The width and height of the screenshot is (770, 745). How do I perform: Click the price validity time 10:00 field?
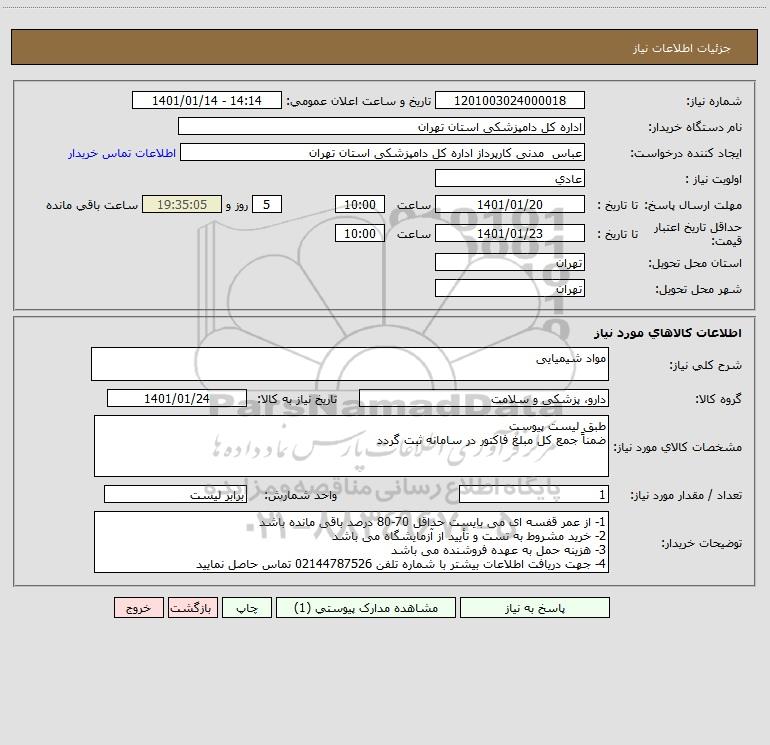(x=359, y=233)
